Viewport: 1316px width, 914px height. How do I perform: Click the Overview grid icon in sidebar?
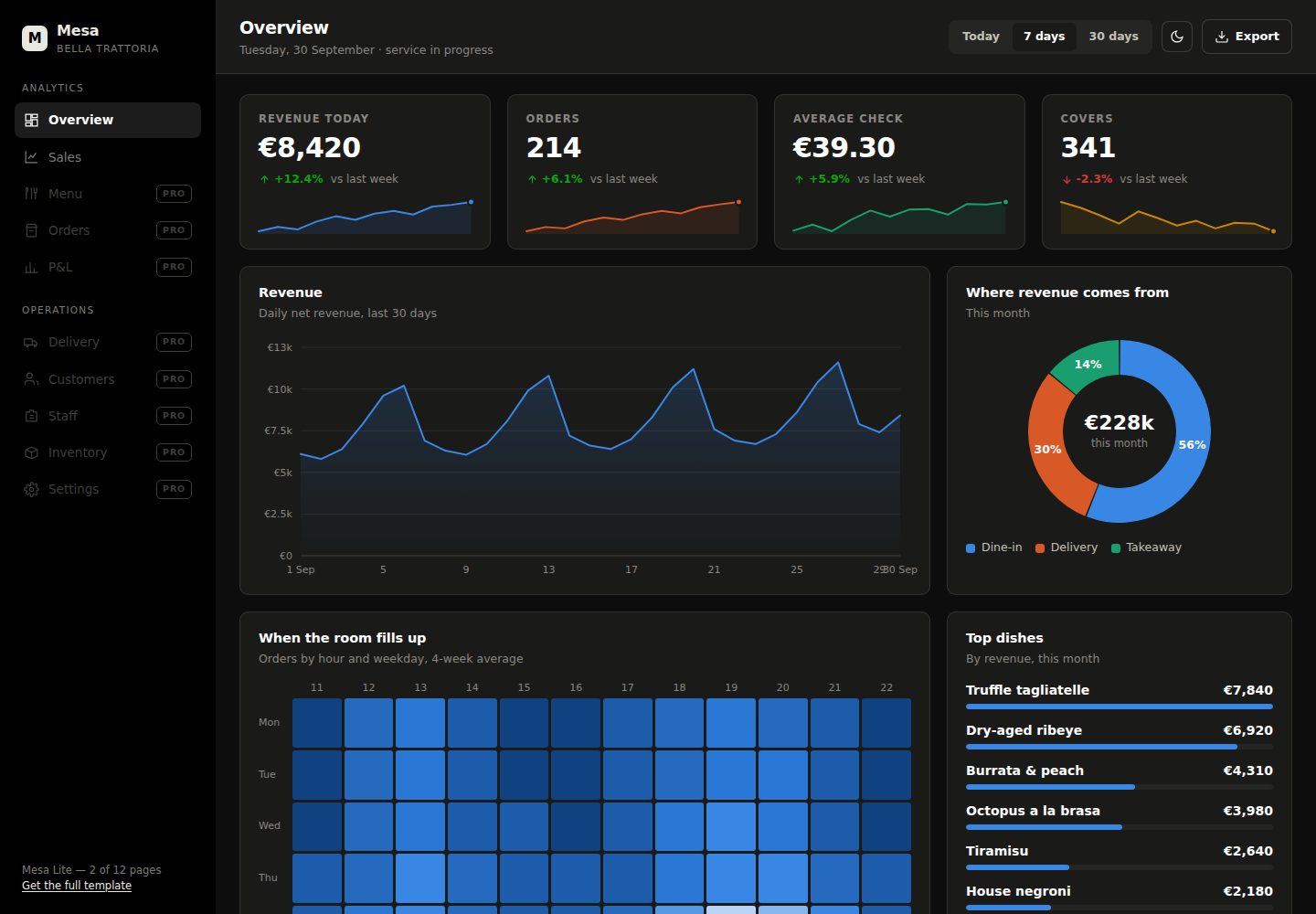31,120
